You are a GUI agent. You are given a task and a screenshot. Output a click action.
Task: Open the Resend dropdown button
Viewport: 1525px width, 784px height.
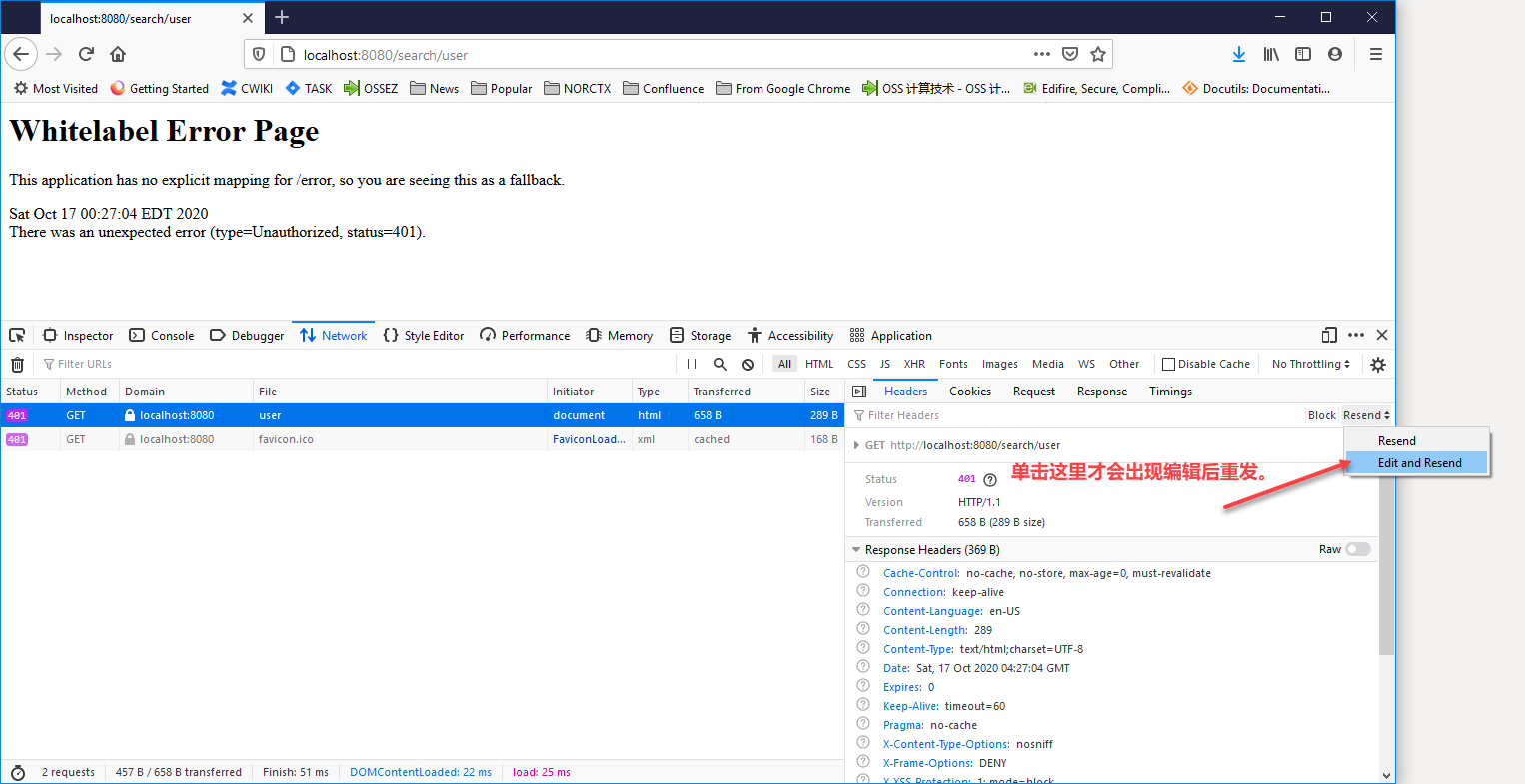click(1366, 415)
